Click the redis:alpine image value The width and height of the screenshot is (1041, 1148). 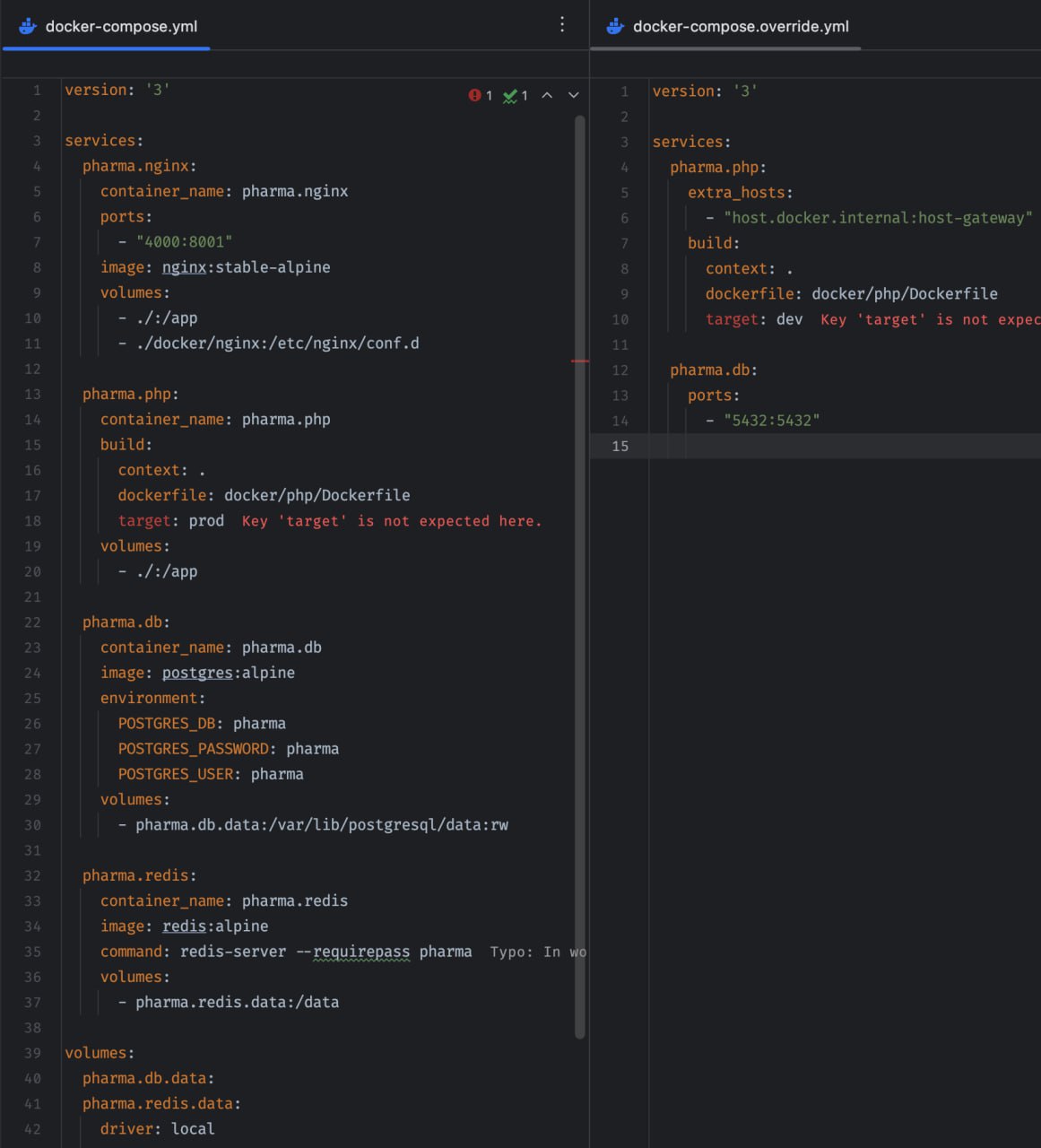pos(215,926)
